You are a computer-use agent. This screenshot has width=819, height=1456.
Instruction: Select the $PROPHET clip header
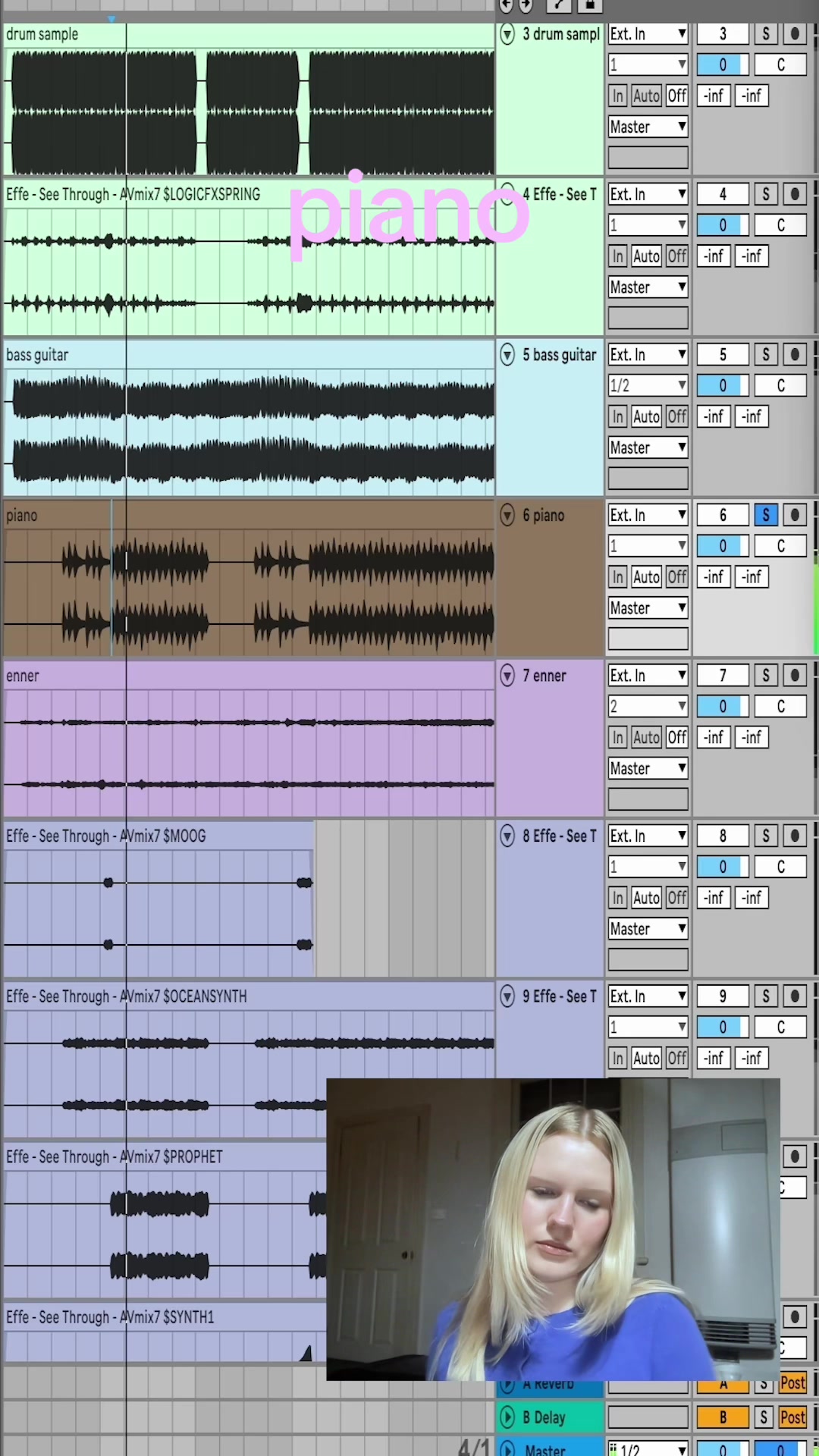click(165, 1156)
